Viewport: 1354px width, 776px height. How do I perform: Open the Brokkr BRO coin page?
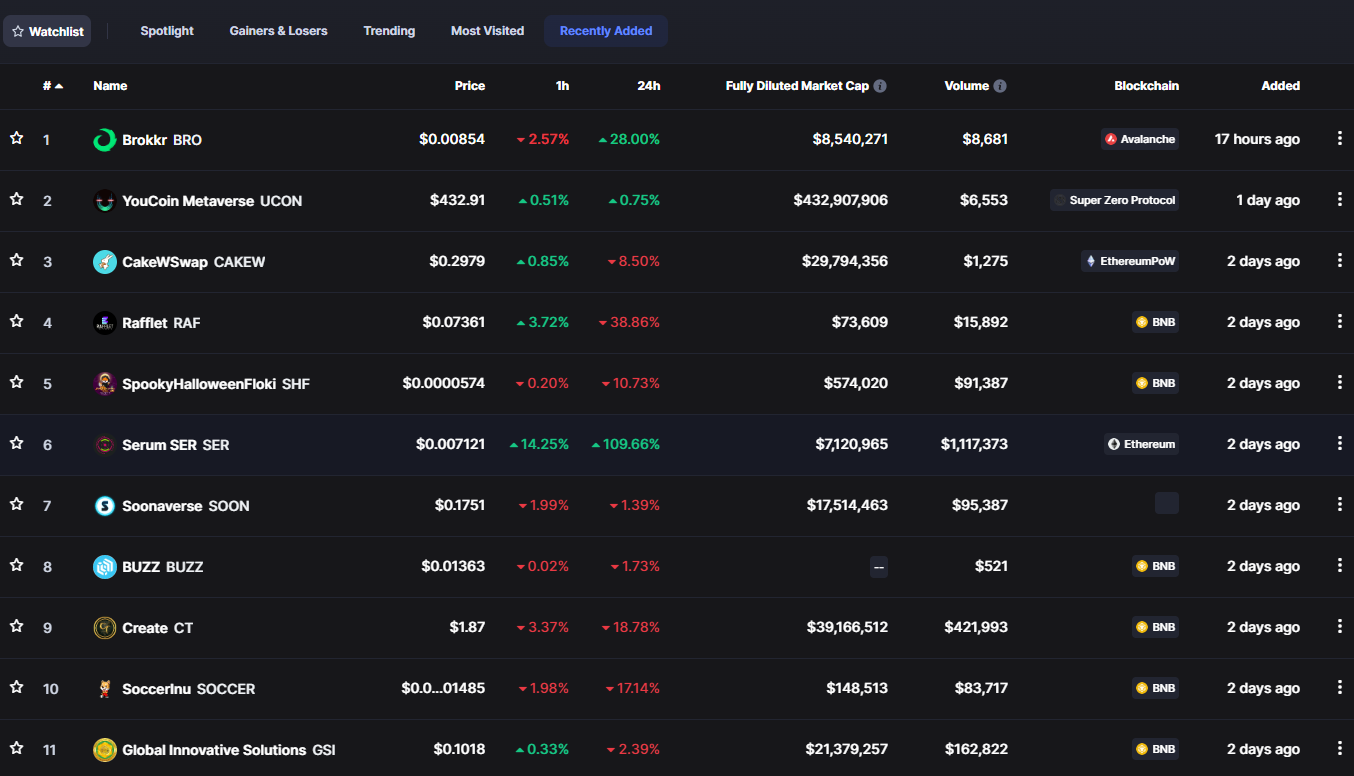pos(148,140)
